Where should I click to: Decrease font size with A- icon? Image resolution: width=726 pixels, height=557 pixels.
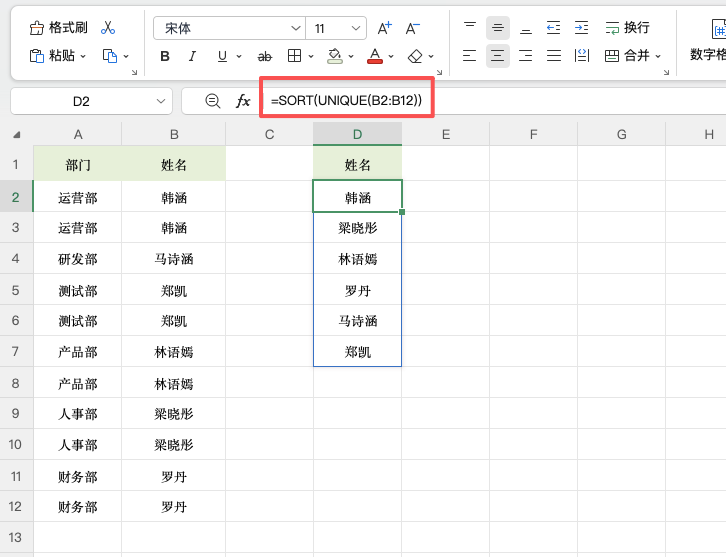pos(413,28)
